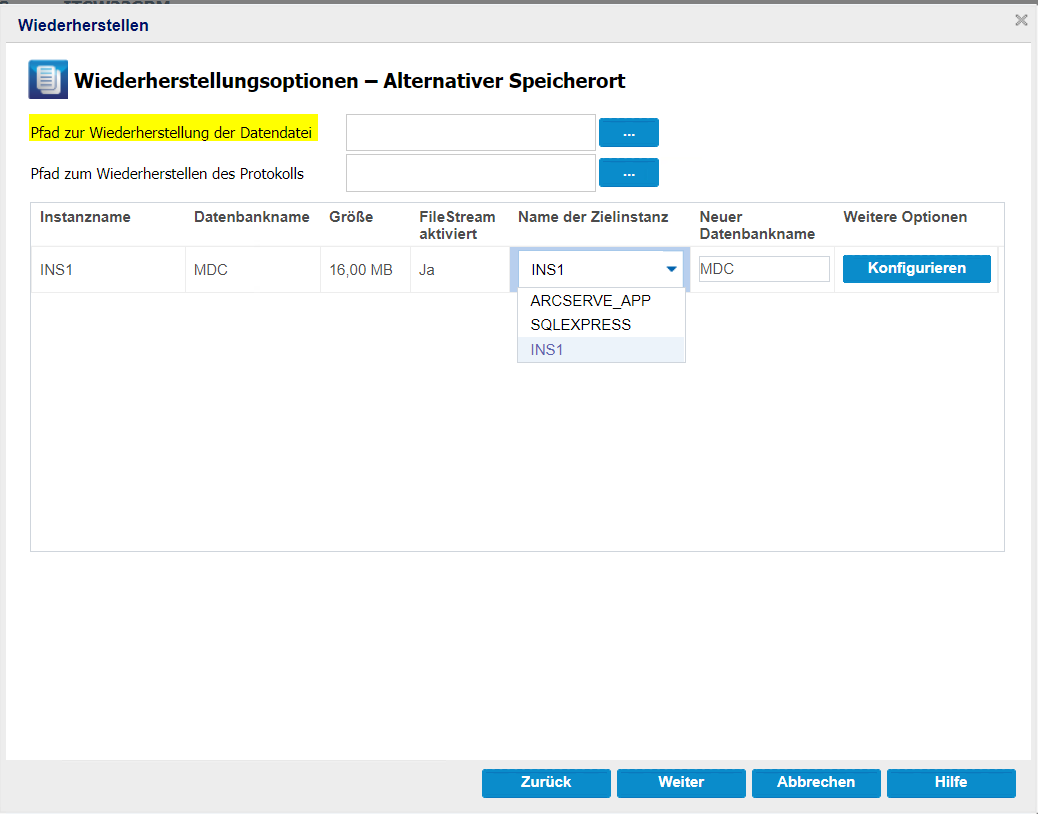Click the Instanzname column header
The width and height of the screenshot is (1038, 814).
(x=85, y=217)
